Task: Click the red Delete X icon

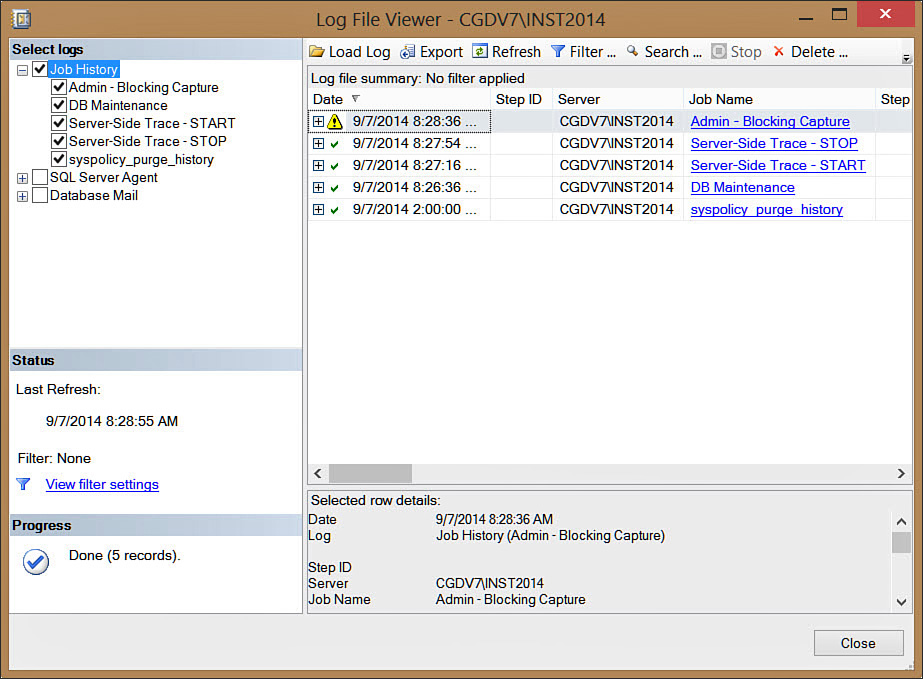Action: pyautogui.click(x=779, y=52)
